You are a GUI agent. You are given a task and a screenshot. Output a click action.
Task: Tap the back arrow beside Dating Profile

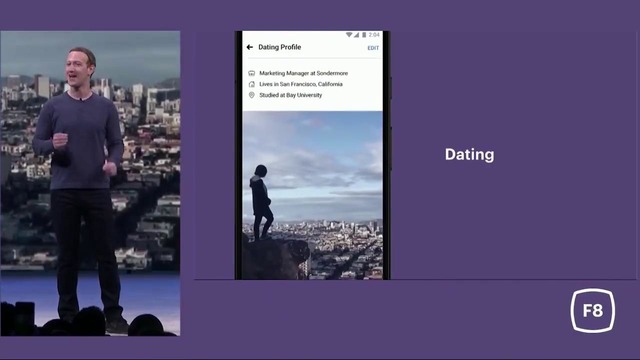[x=250, y=47]
